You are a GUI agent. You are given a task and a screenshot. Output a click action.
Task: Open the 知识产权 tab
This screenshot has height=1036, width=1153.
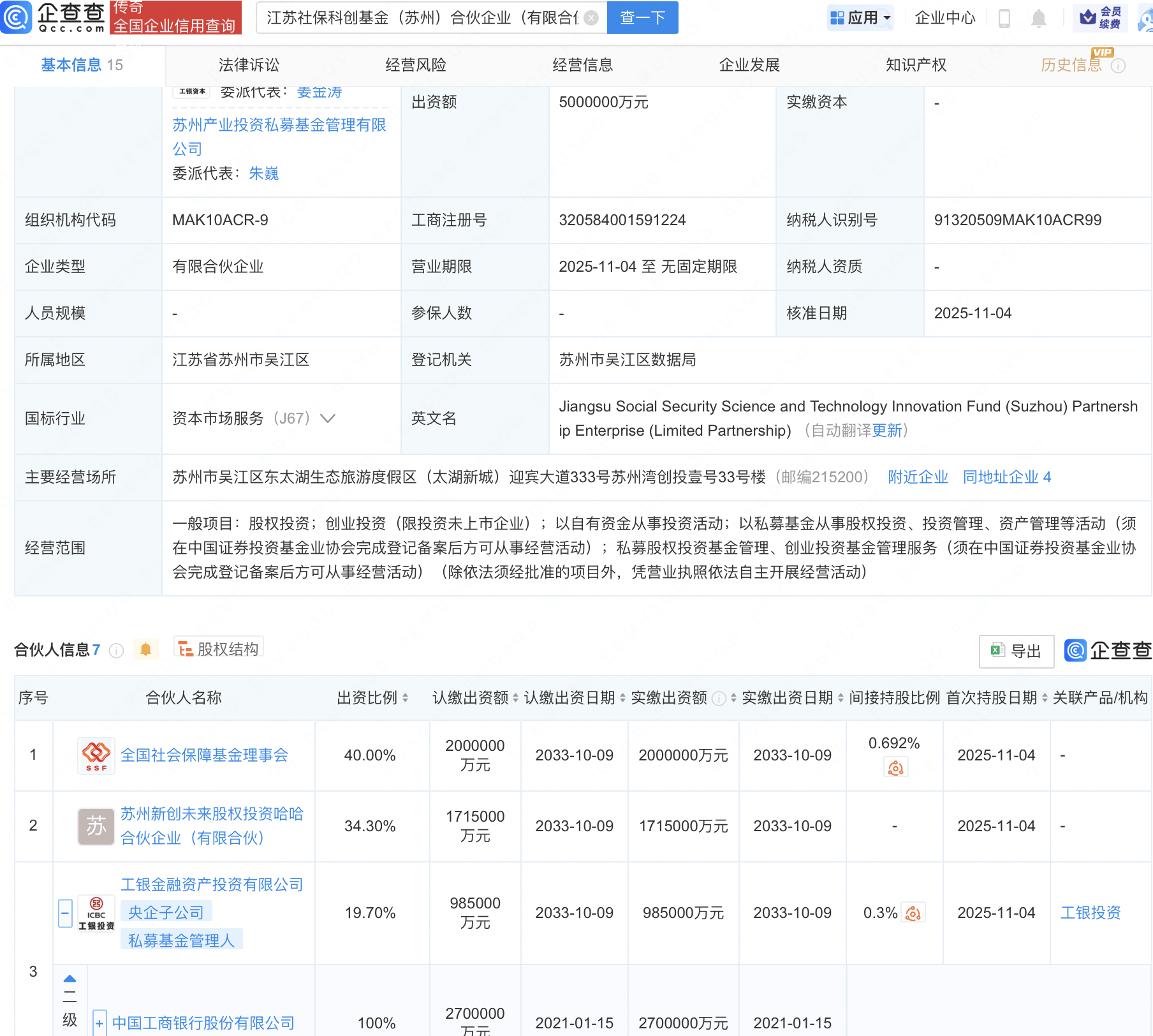click(916, 65)
